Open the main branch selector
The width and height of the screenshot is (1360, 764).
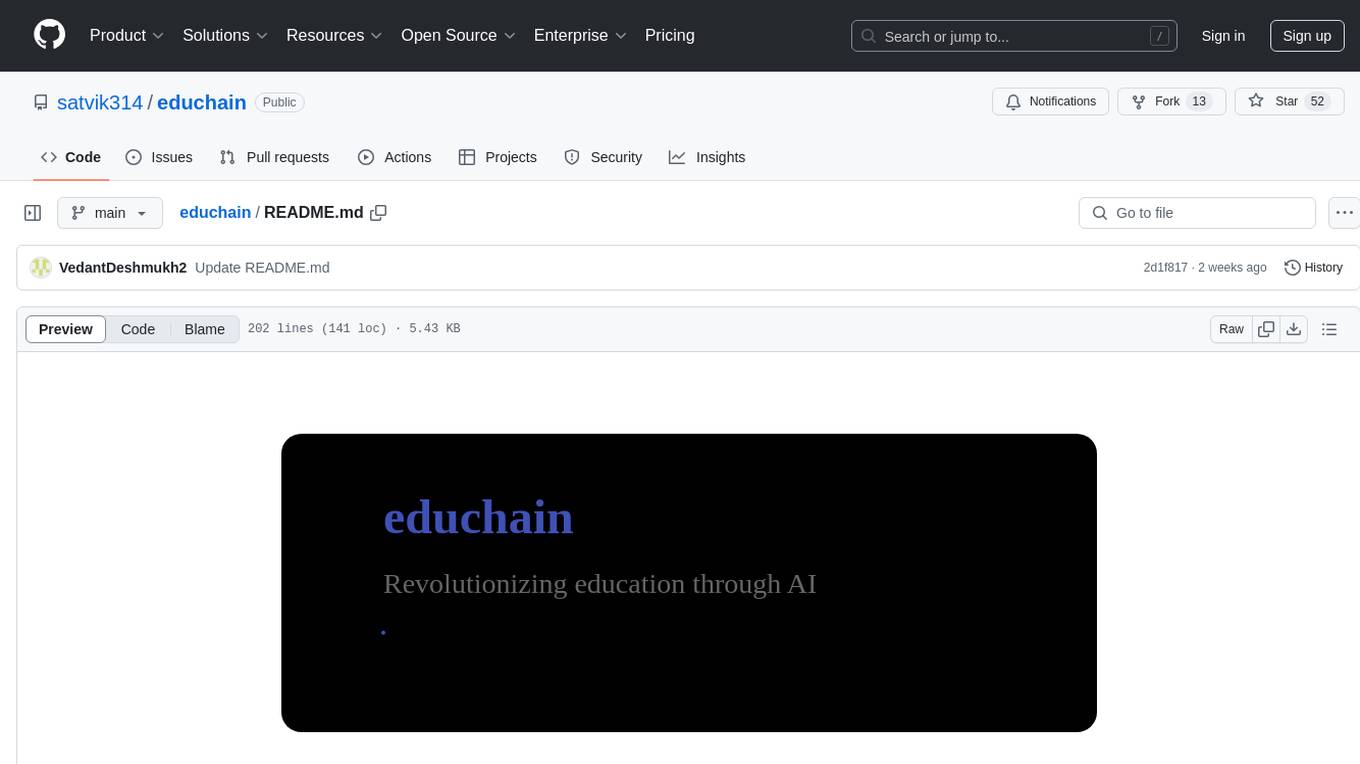coord(110,213)
